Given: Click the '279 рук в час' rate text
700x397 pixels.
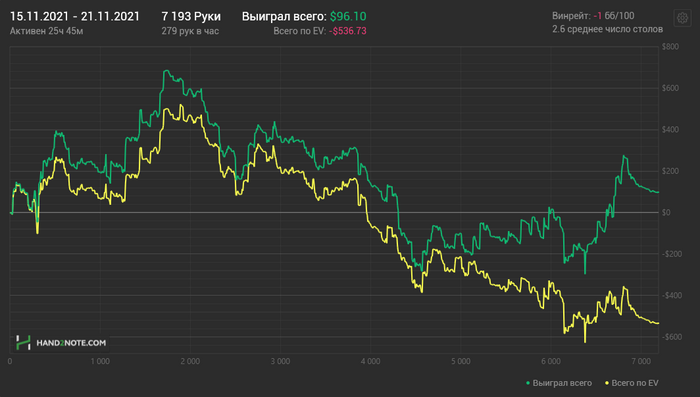Looking at the screenshot, I should tap(190, 31).
